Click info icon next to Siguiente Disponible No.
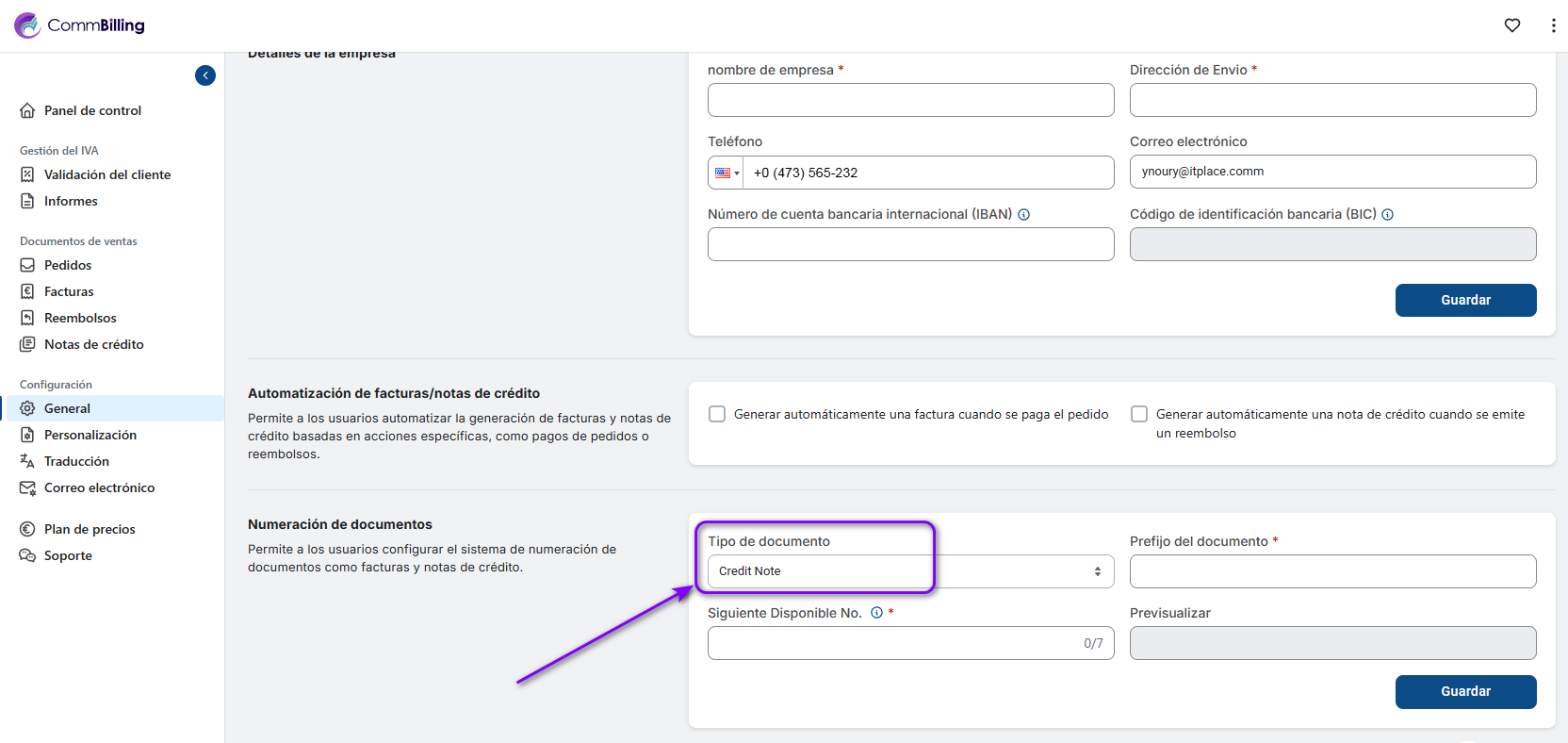 [x=877, y=613]
